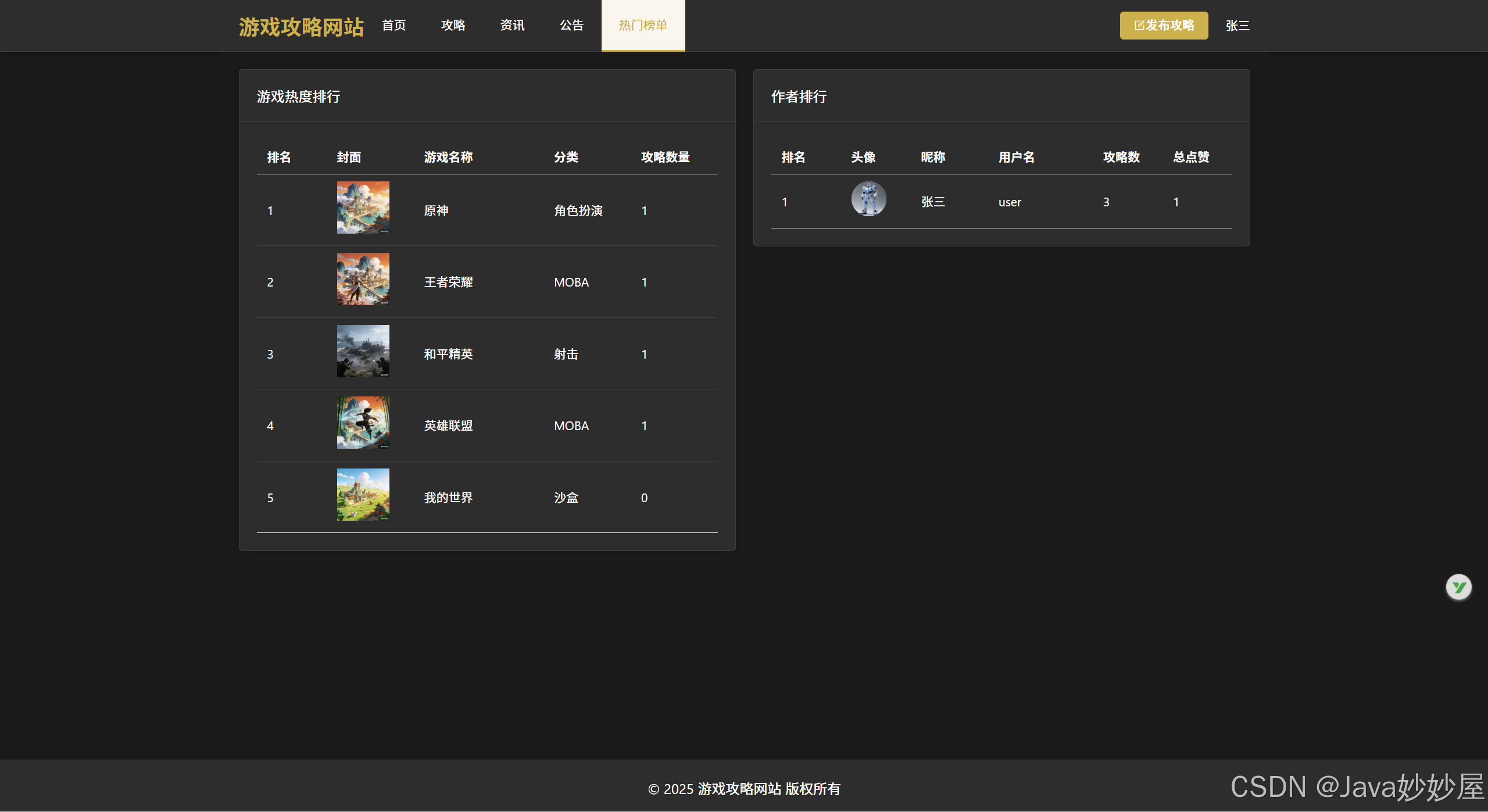This screenshot has height=812, width=1488.
Task: Click 张三's robot avatar image
Action: tap(868, 199)
